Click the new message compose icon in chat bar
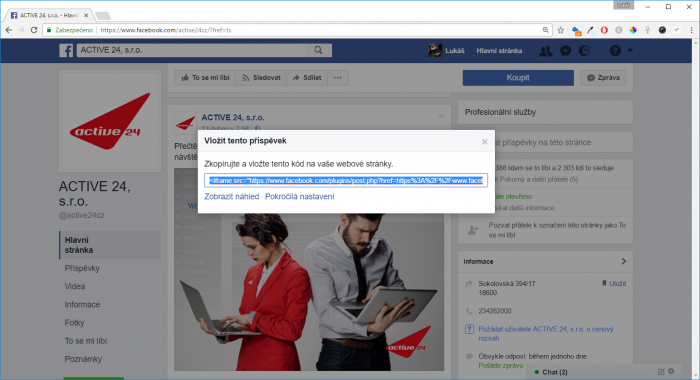The width and height of the screenshot is (700, 380). (x=661, y=372)
